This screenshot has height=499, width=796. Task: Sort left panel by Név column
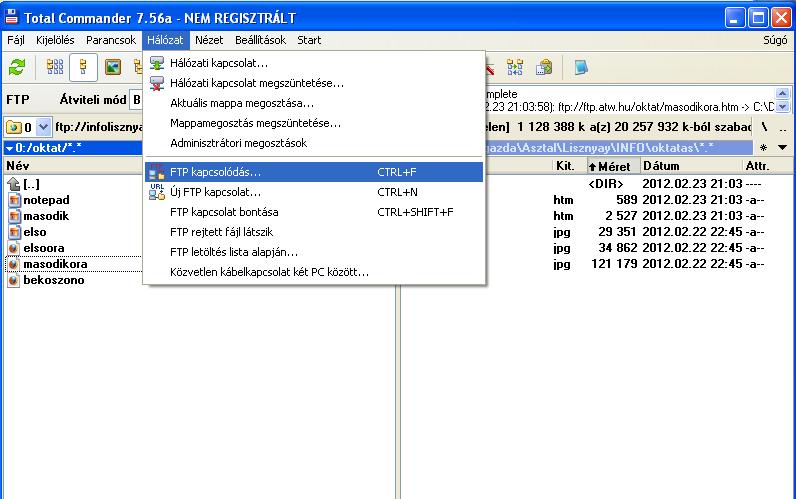(74, 165)
